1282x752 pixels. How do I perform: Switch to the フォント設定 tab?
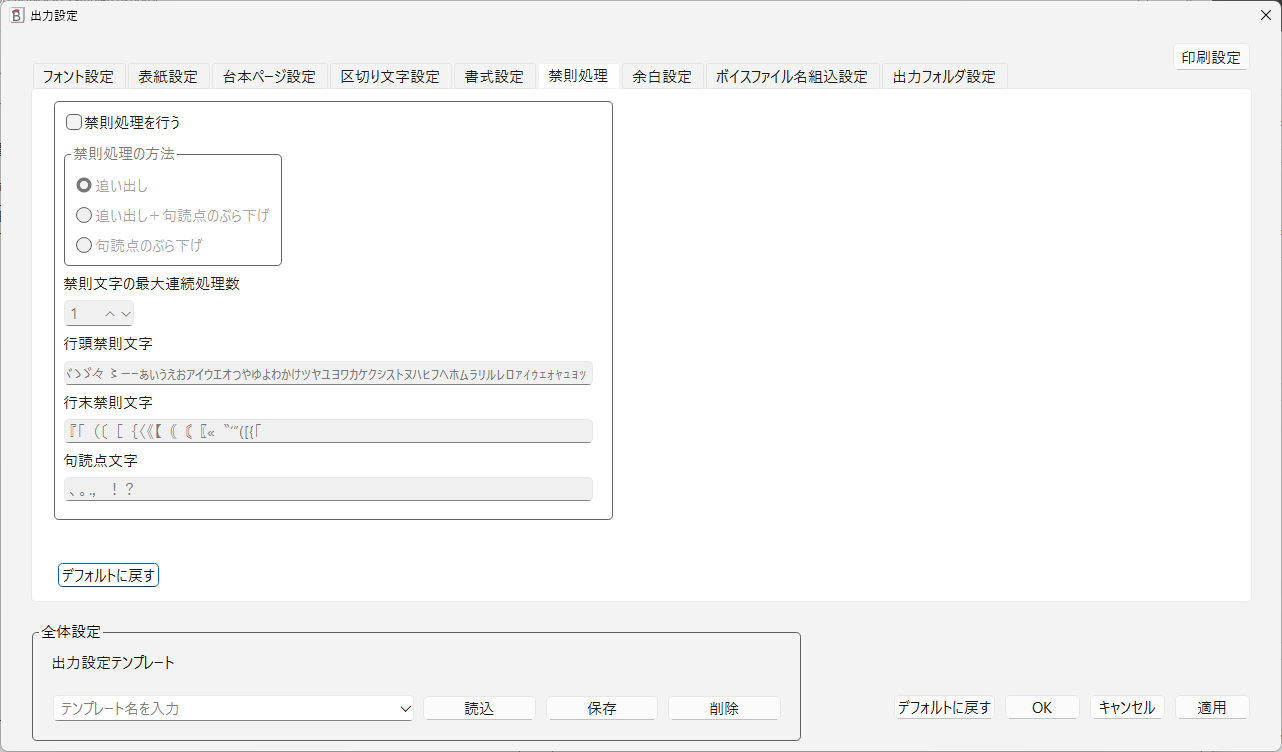pos(78,75)
